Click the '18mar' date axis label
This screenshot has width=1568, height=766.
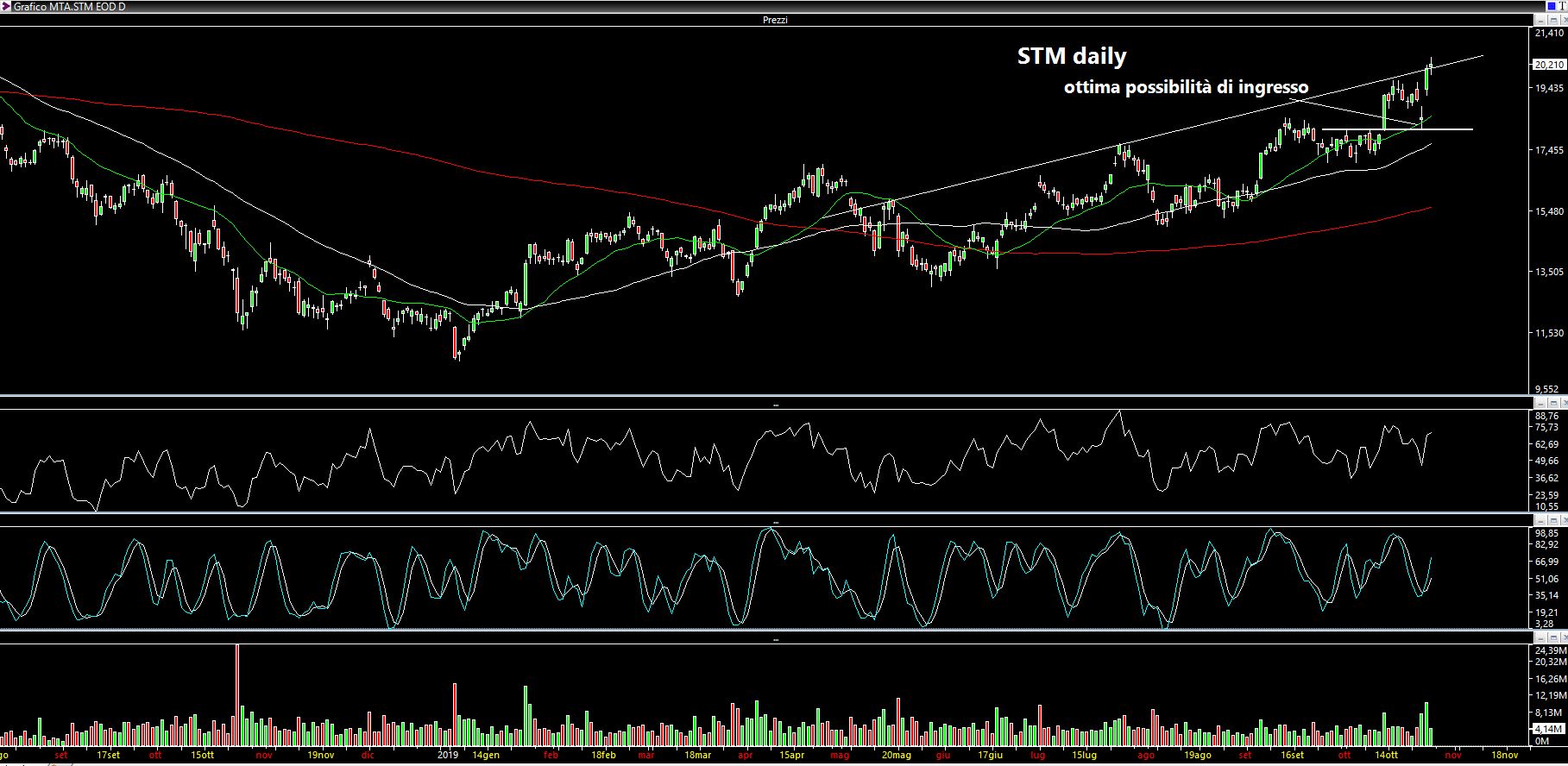(x=697, y=755)
